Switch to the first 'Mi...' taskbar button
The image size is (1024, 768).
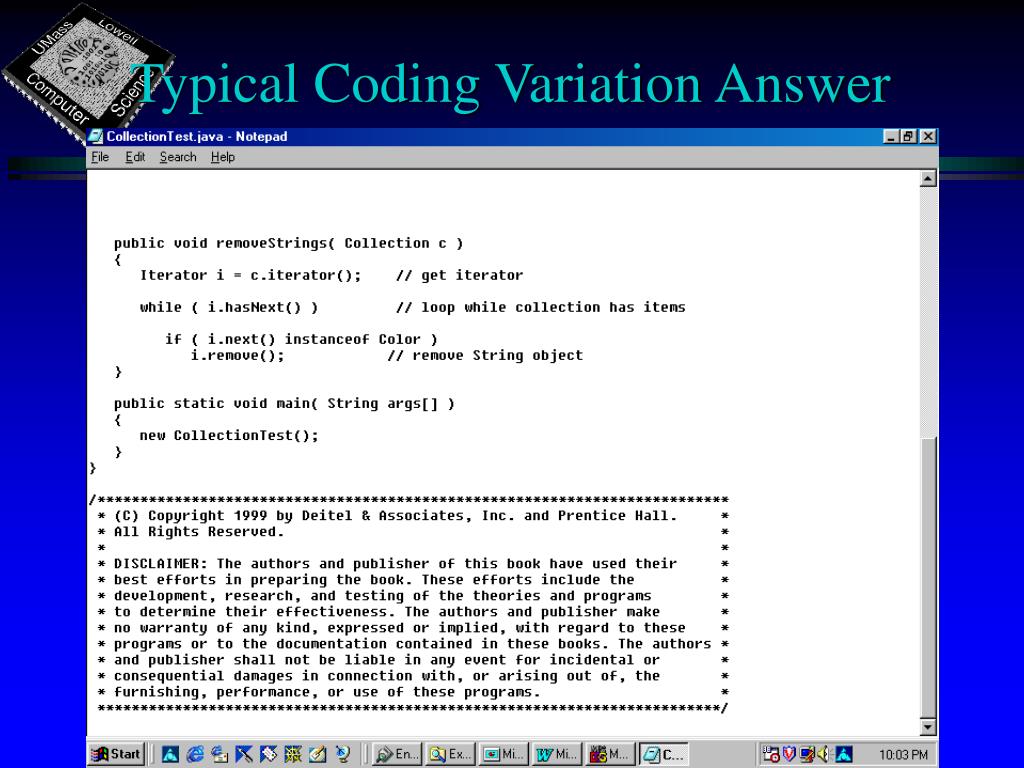click(504, 754)
